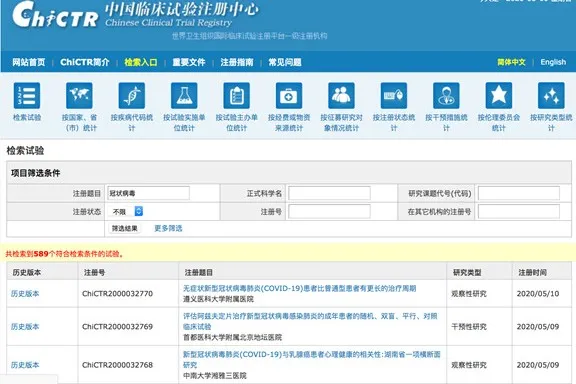
Task: Click the date 2020/05/10
Action: (x=538, y=294)
